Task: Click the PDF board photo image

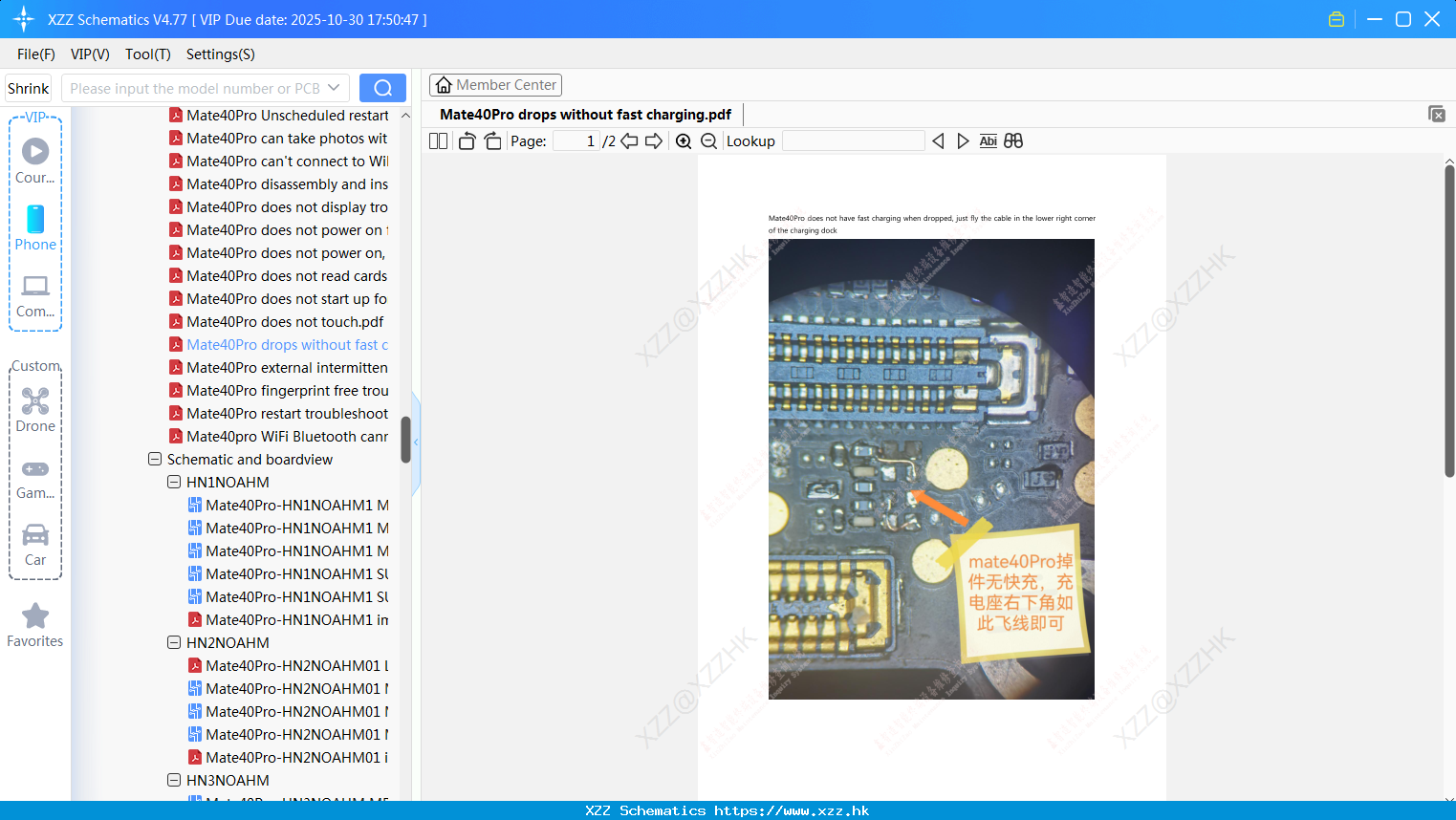Action: [x=931, y=469]
